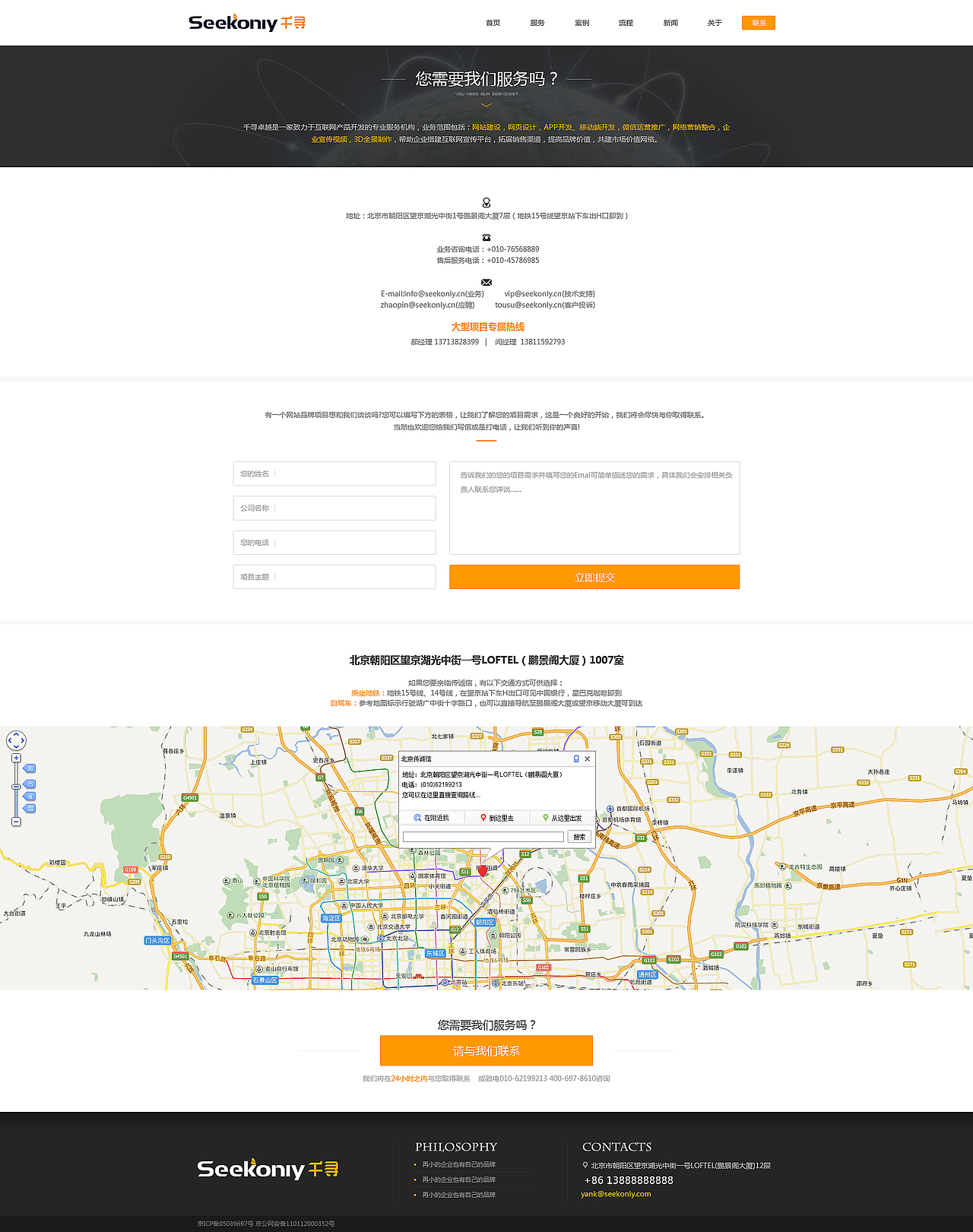Click the 通州区 district label on map
973x1232 pixels.
tap(648, 974)
